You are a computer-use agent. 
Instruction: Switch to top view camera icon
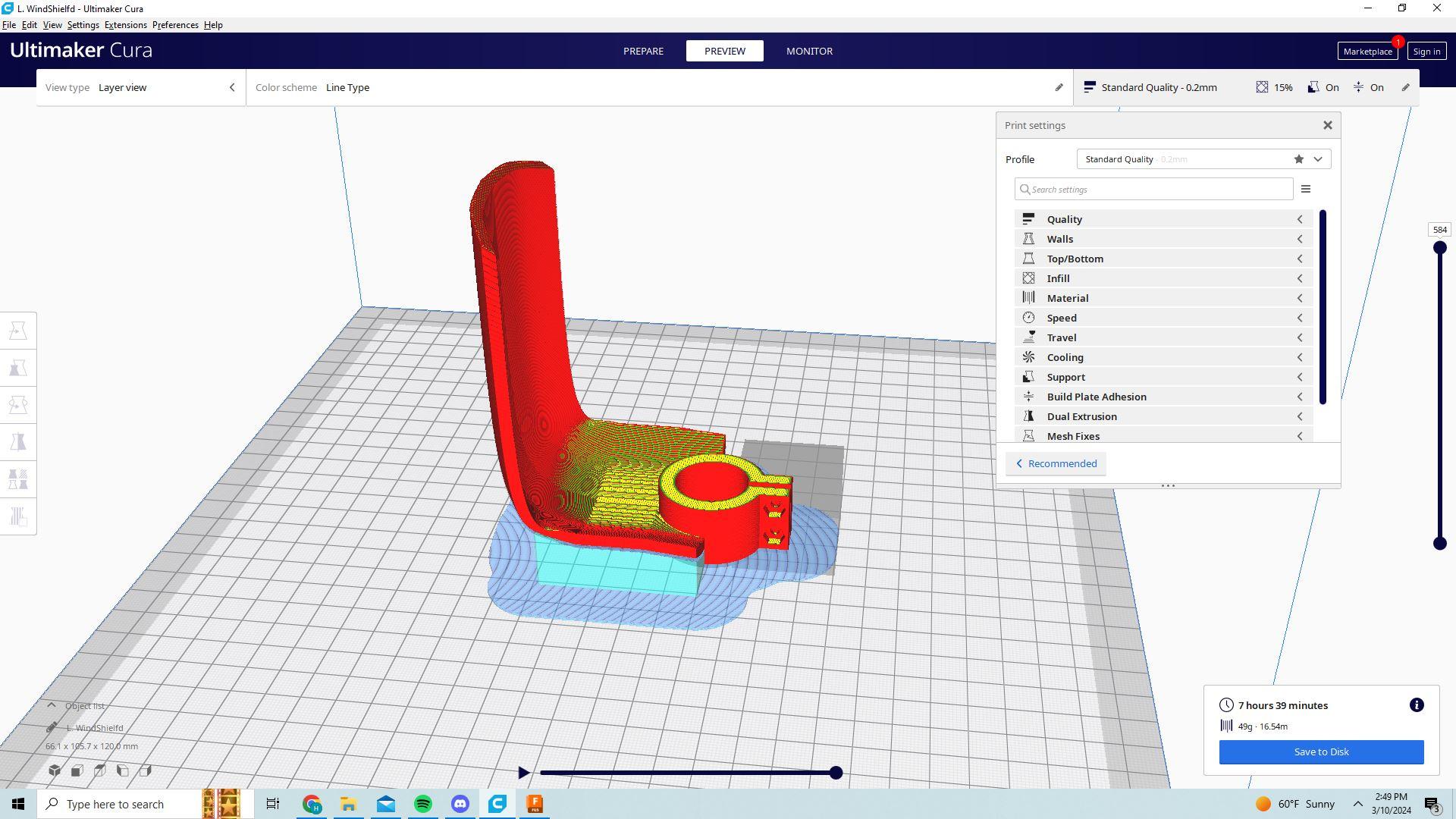100,770
